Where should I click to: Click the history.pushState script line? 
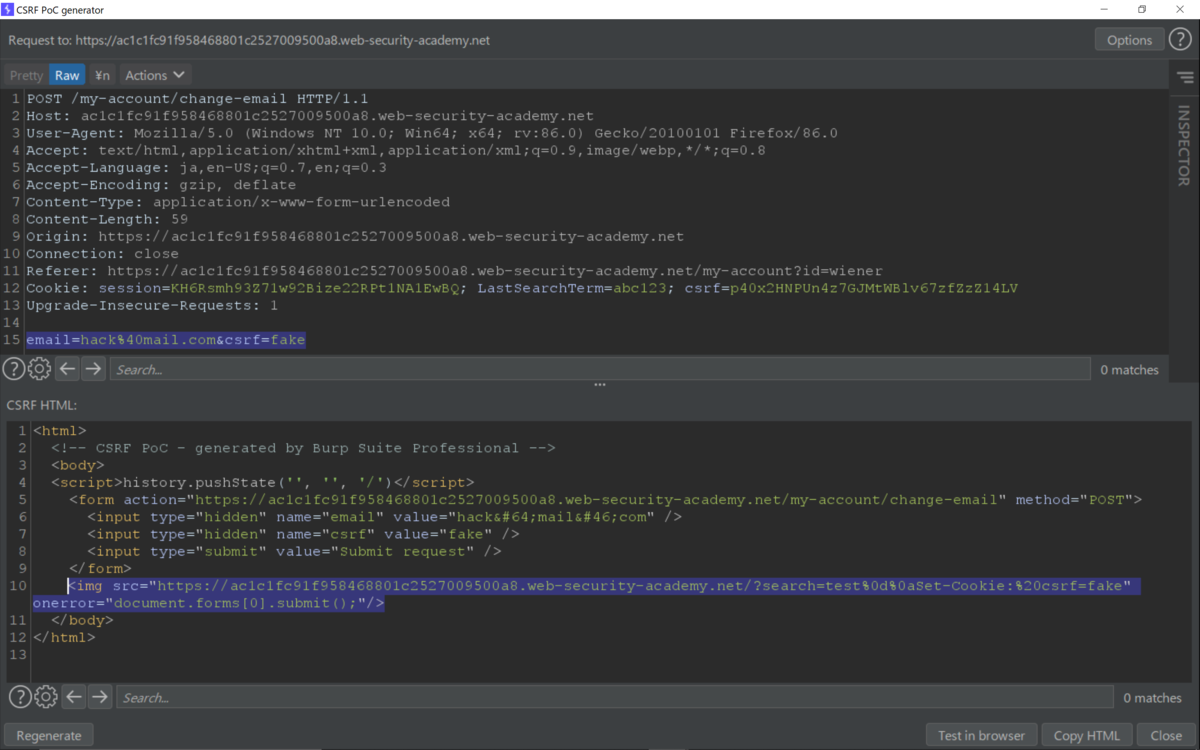263,482
